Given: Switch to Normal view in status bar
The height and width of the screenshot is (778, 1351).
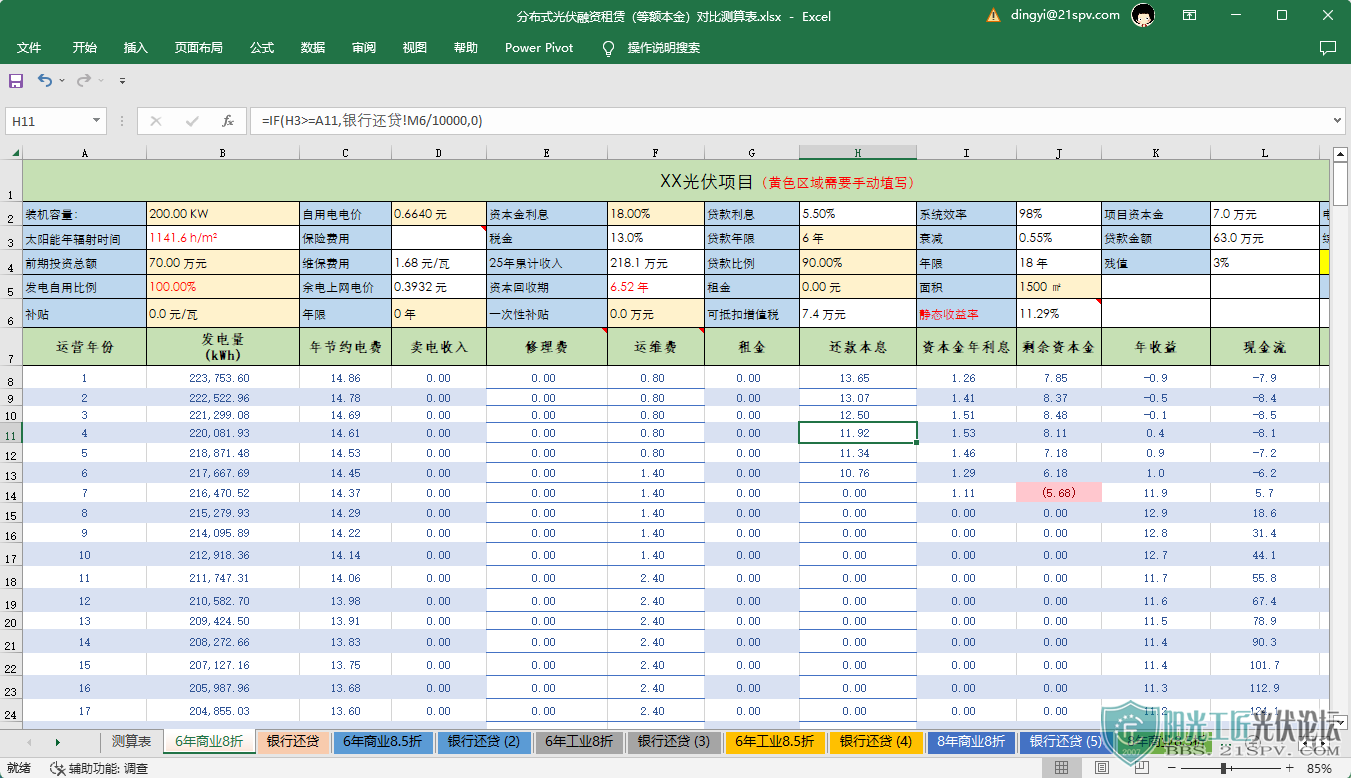Looking at the screenshot, I should pyautogui.click(x=1062, y=768).
